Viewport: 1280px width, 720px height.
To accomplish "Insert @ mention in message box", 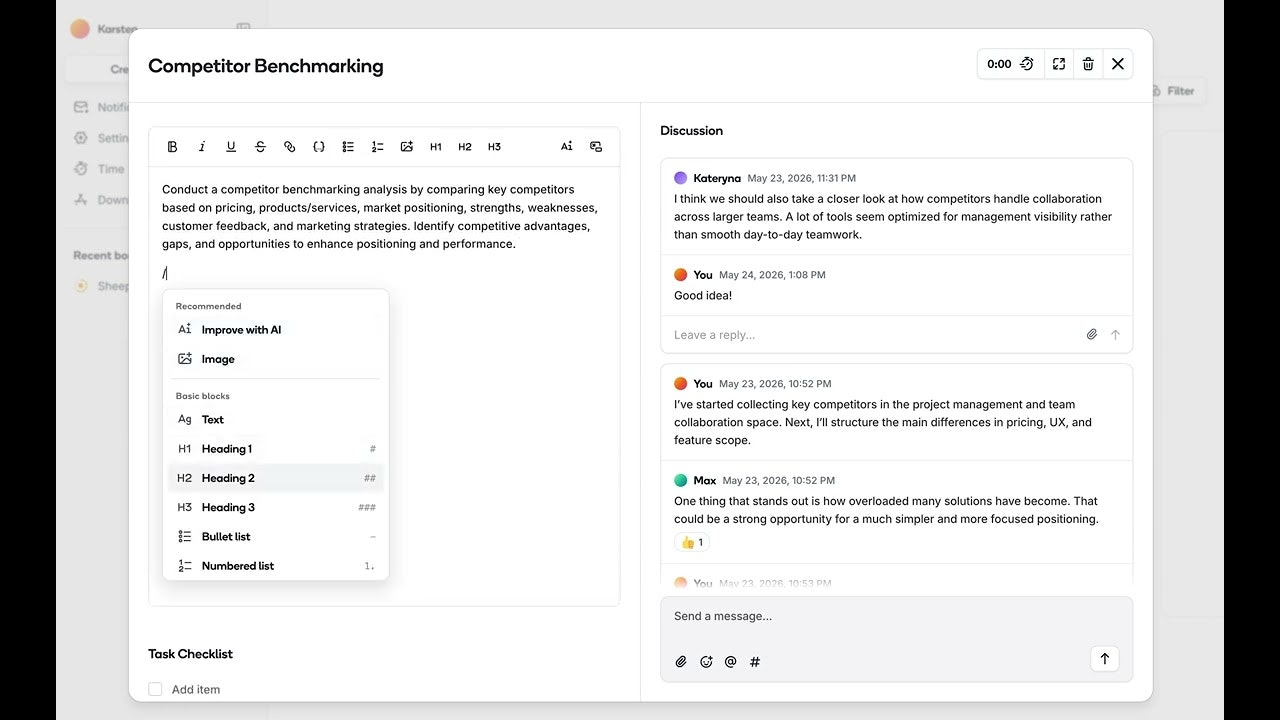I will pos(730,661).
